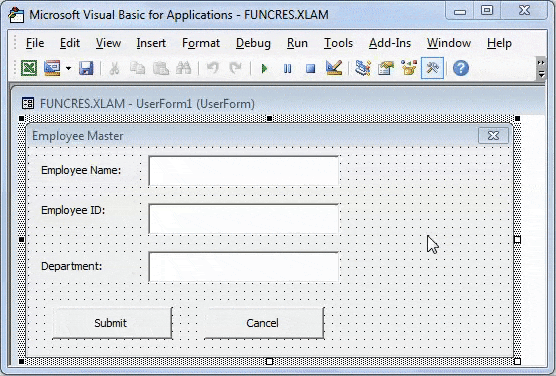This screenshot has width=556, height=376.
Task: Save the project with the floppy disk icon
Action: pos(86,68)
